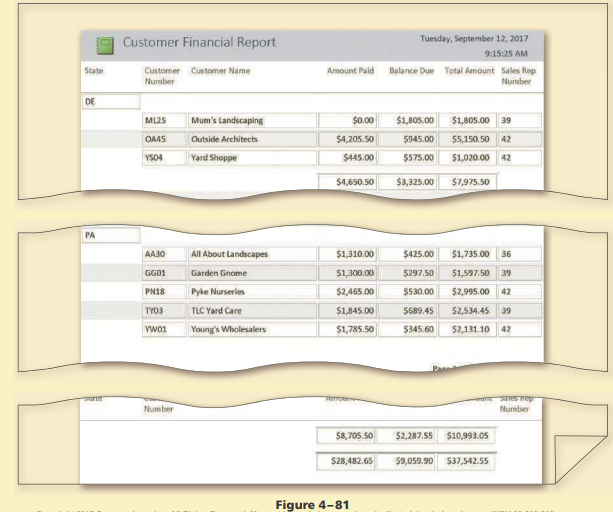The image size is (613, 512).
Task: Click the Young's Wholesalers name cell
Action: click(252, 329)
